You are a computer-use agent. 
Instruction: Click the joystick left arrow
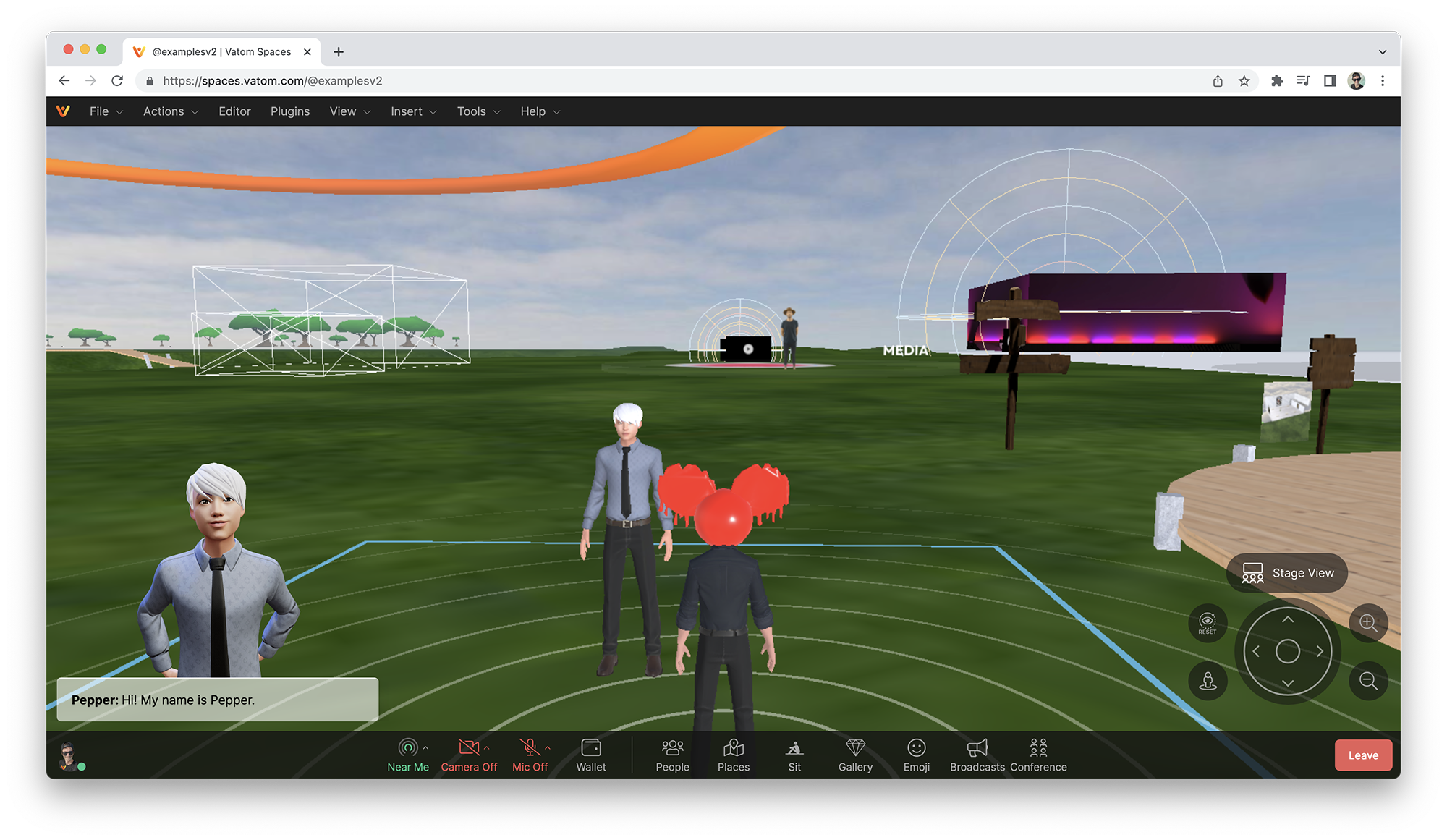tap(1256, 651)
